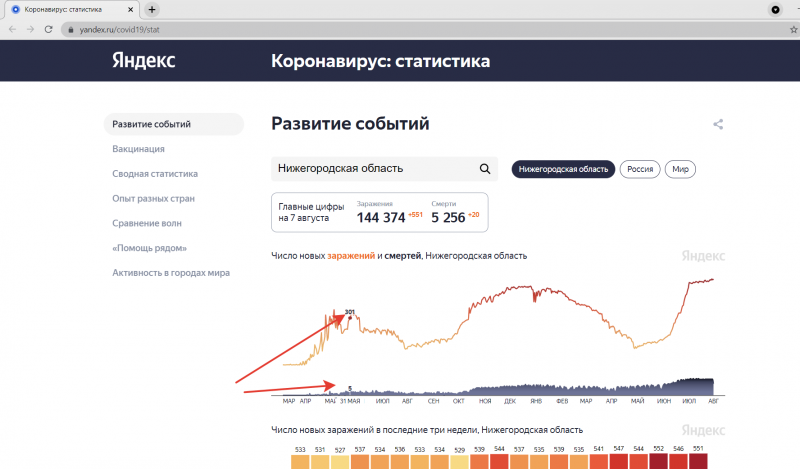800x469 pixels.
Task: Select Нижегородская область region chip
Action: coord(563,169)
